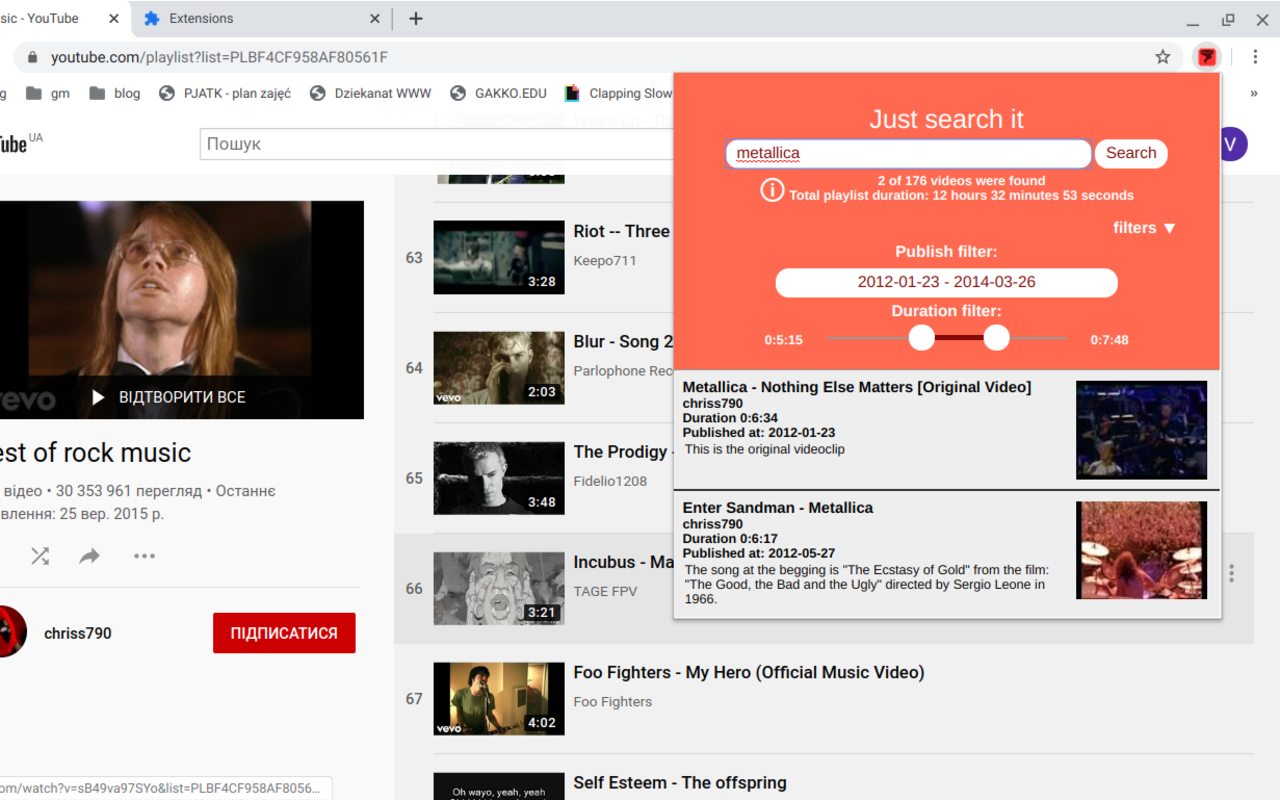
Task: Open Clapping Slow bookmark
Action: pyautogui.click(x=620, y=93)
